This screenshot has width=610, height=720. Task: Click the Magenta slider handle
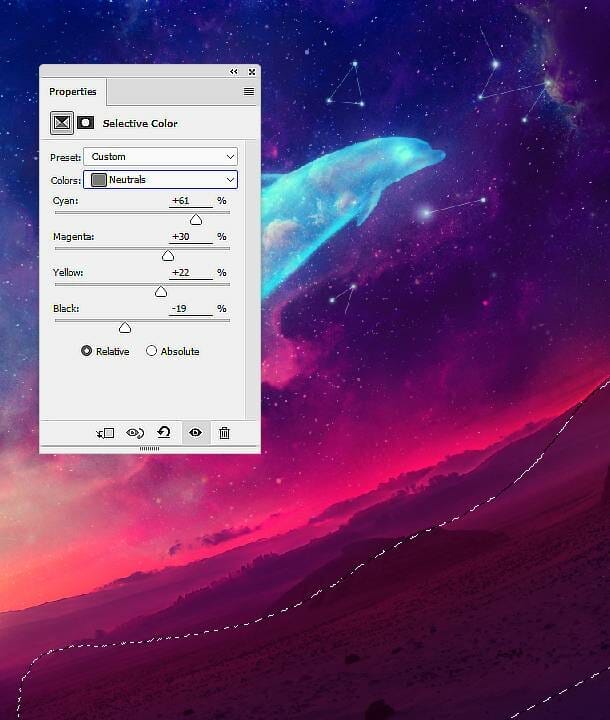click(x=168, y=256)
